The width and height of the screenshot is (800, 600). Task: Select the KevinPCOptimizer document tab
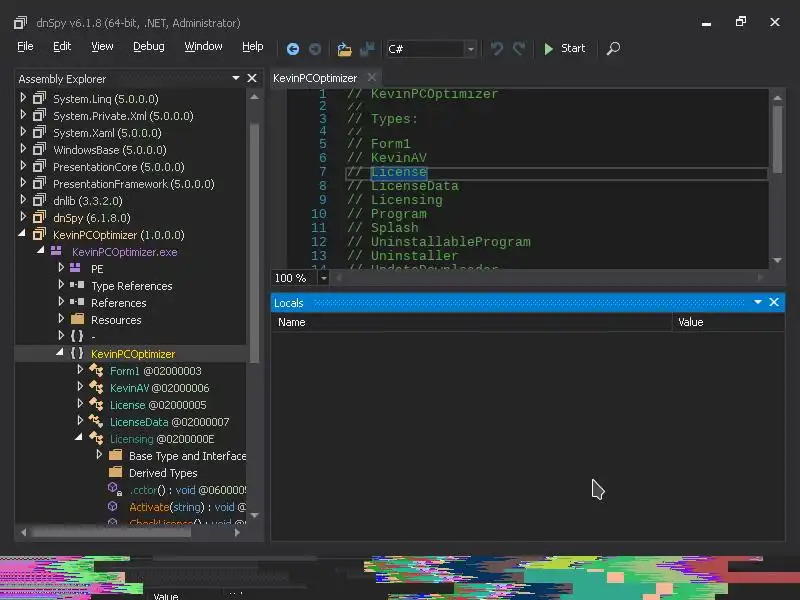[x=315, y=78]
